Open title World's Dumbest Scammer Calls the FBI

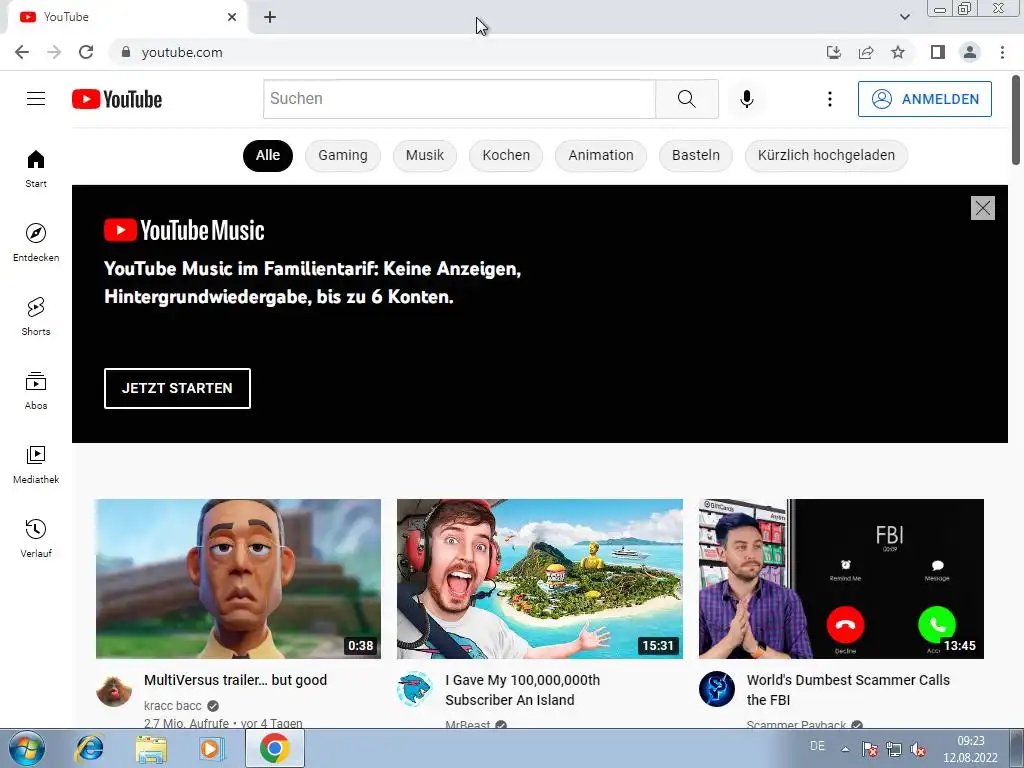click(x=848, y=690)
